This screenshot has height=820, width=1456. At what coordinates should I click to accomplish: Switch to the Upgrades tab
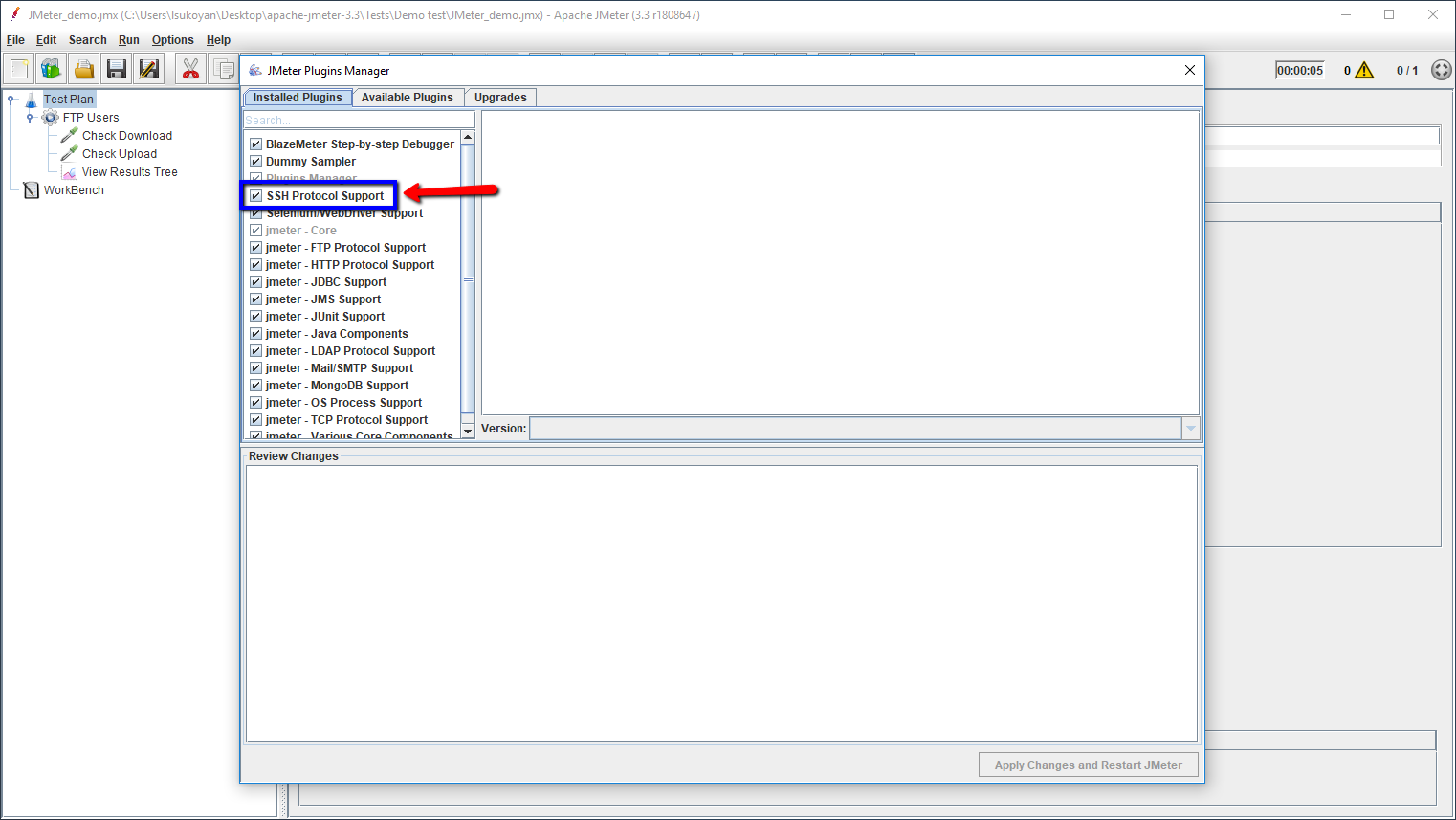point(500,98)
